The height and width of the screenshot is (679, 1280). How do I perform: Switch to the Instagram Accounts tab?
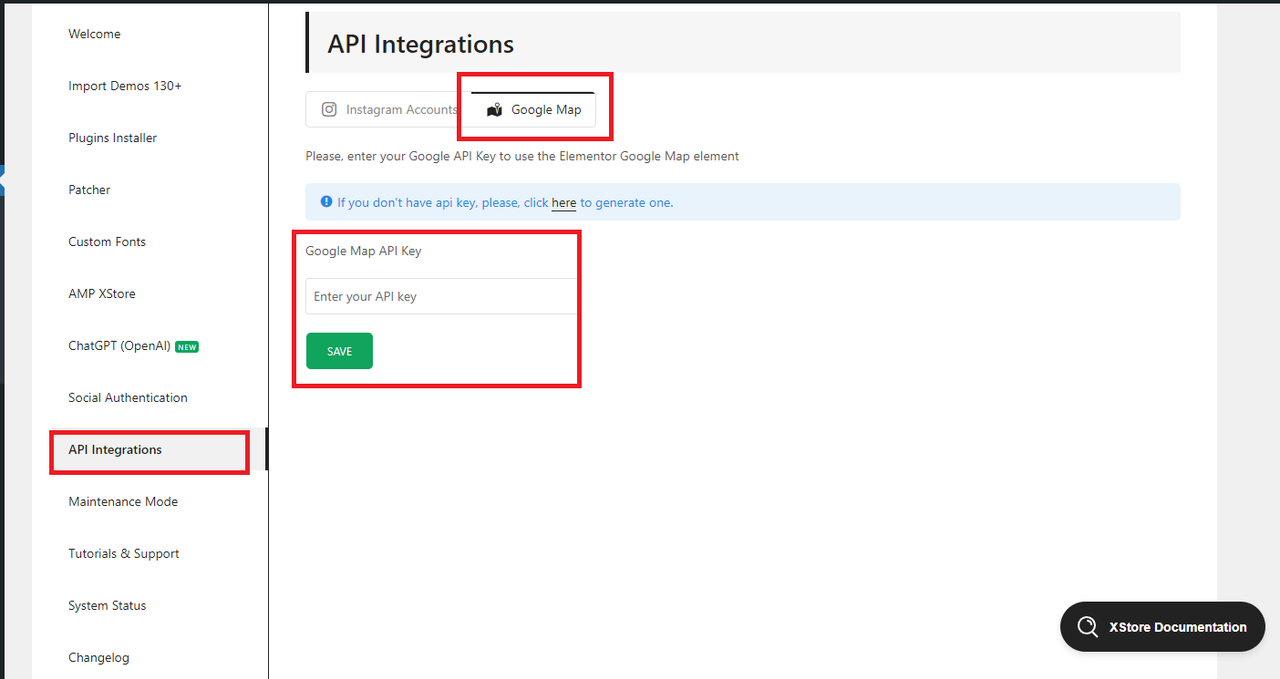click(388, 110)
